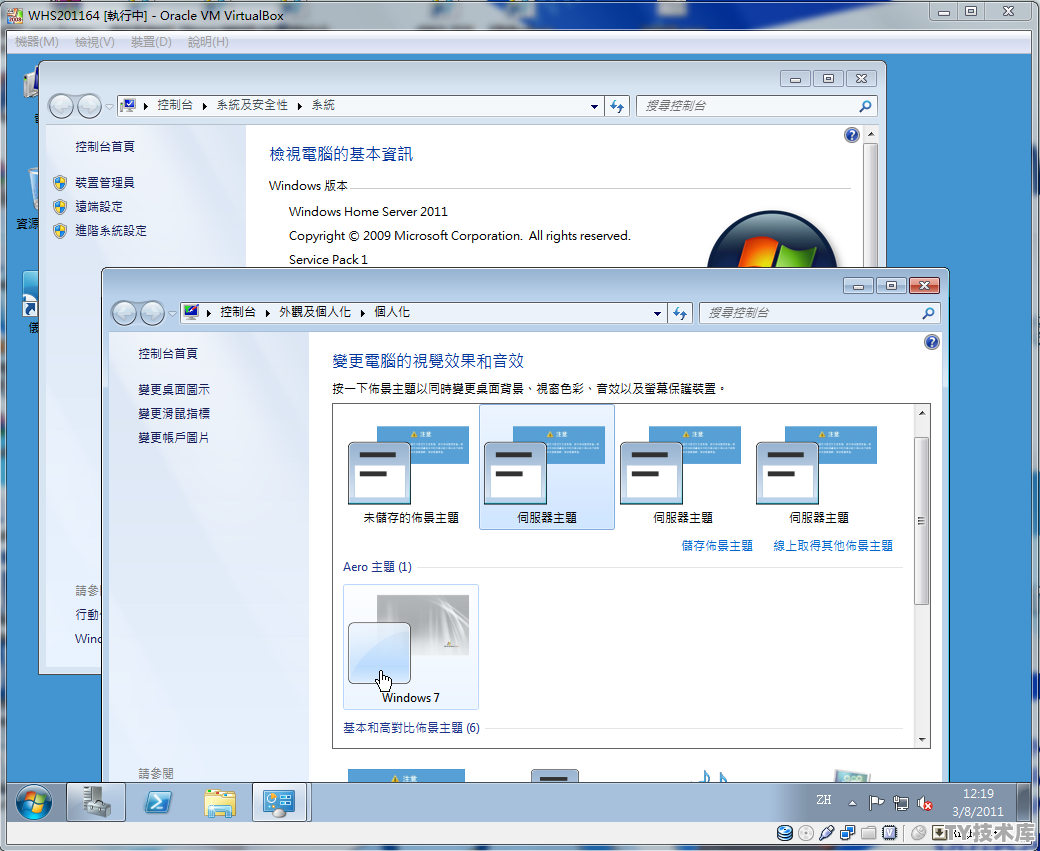The image size is (1040, 851).
Task: Click 系統及安全性 breadcrumb segment
Action: (x=252, y=105)
